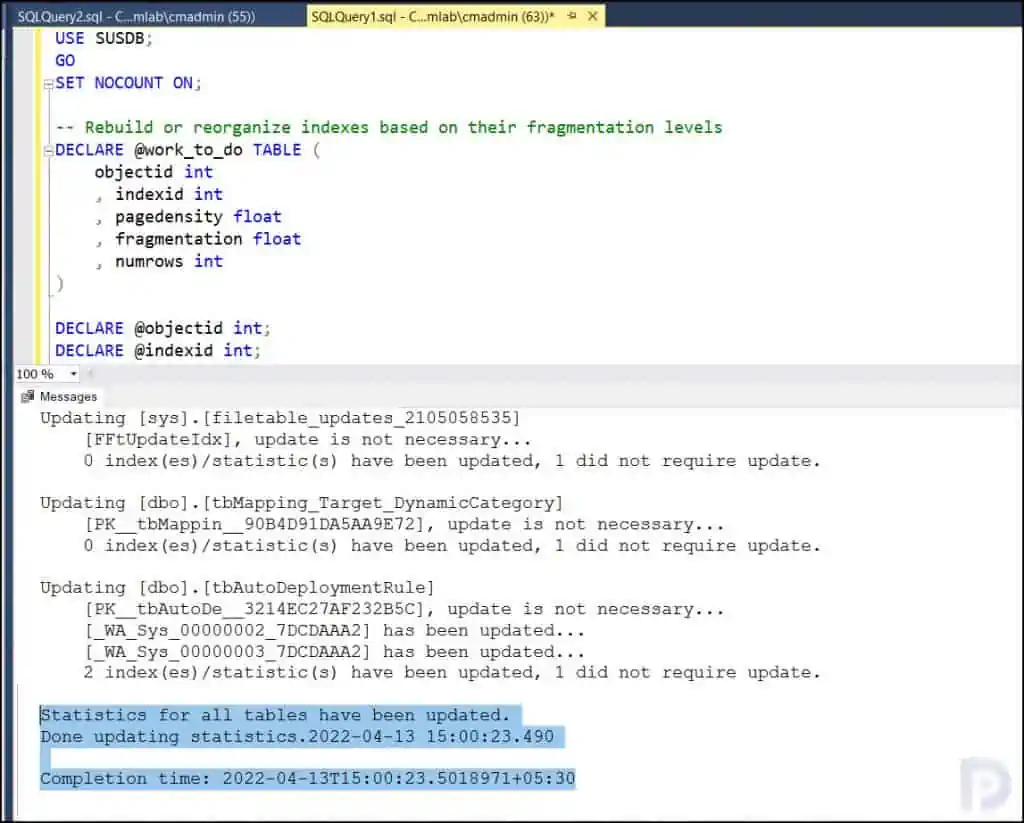Click the Rebuild or reorganize indexes comment
The image size is (1024, 823).
pyautogui.click(x=389, y=127)
